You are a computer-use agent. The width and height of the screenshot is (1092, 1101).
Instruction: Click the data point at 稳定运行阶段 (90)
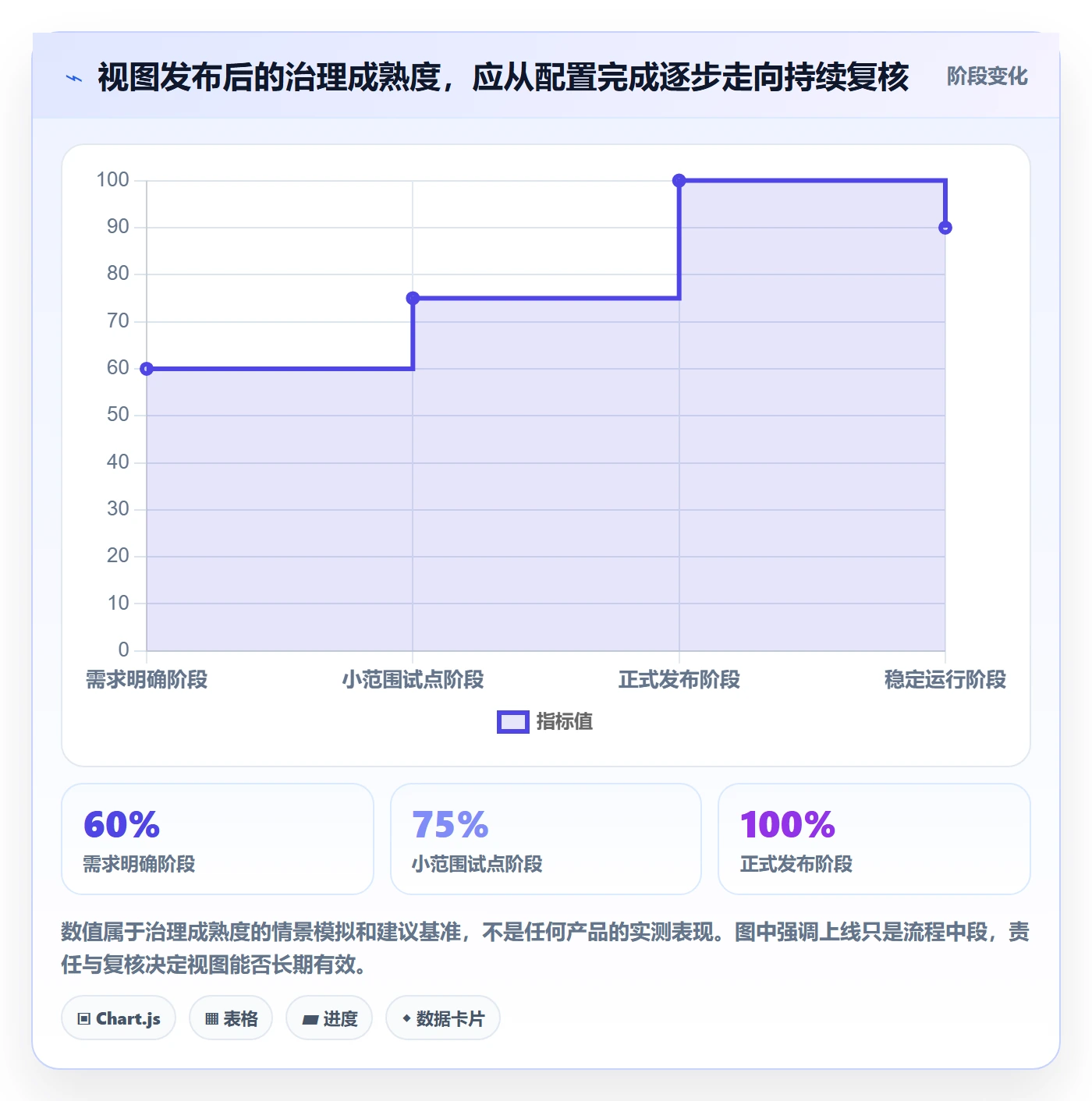pos(945,228)
